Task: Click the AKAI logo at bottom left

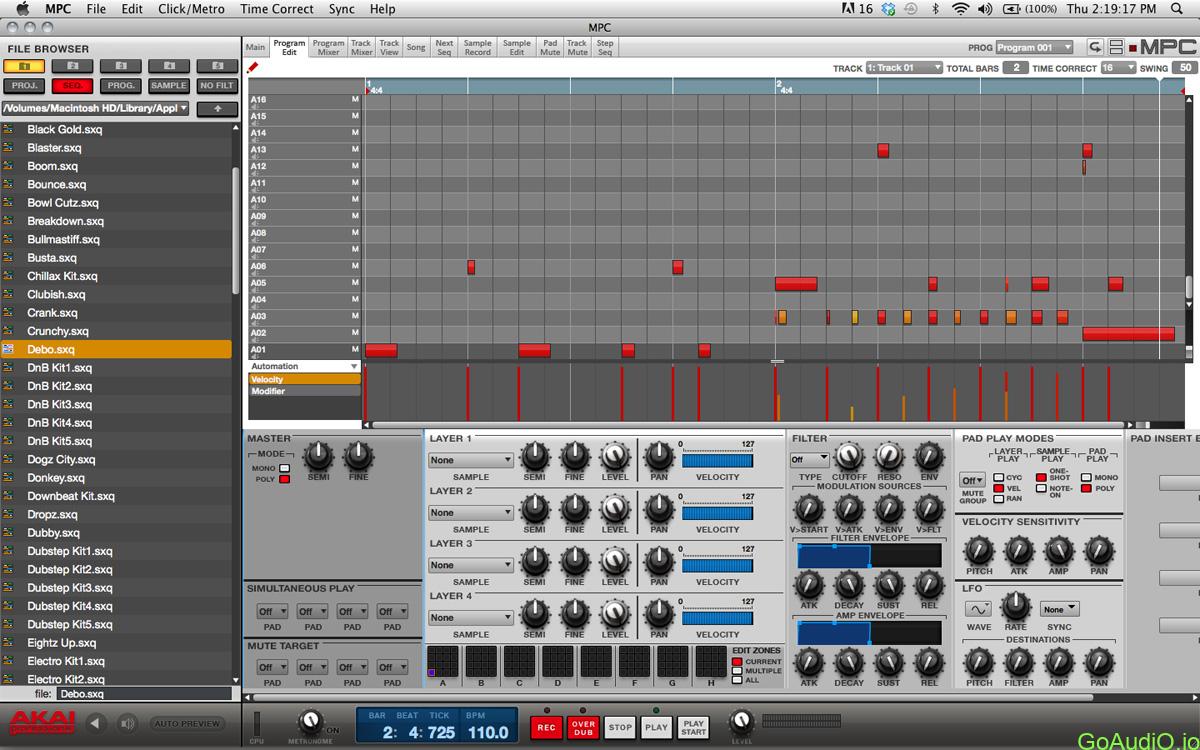Action: pos(42,722)
